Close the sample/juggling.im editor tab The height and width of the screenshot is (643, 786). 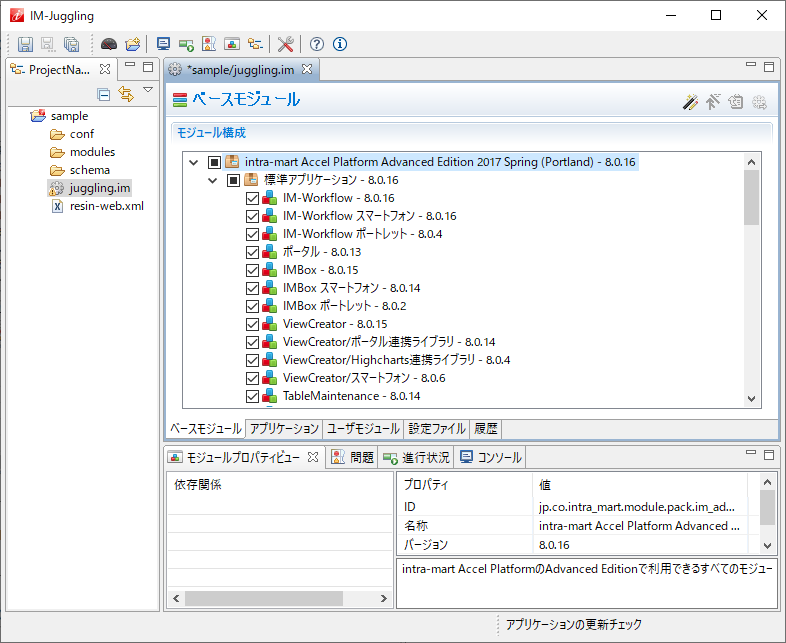point(307,69)
